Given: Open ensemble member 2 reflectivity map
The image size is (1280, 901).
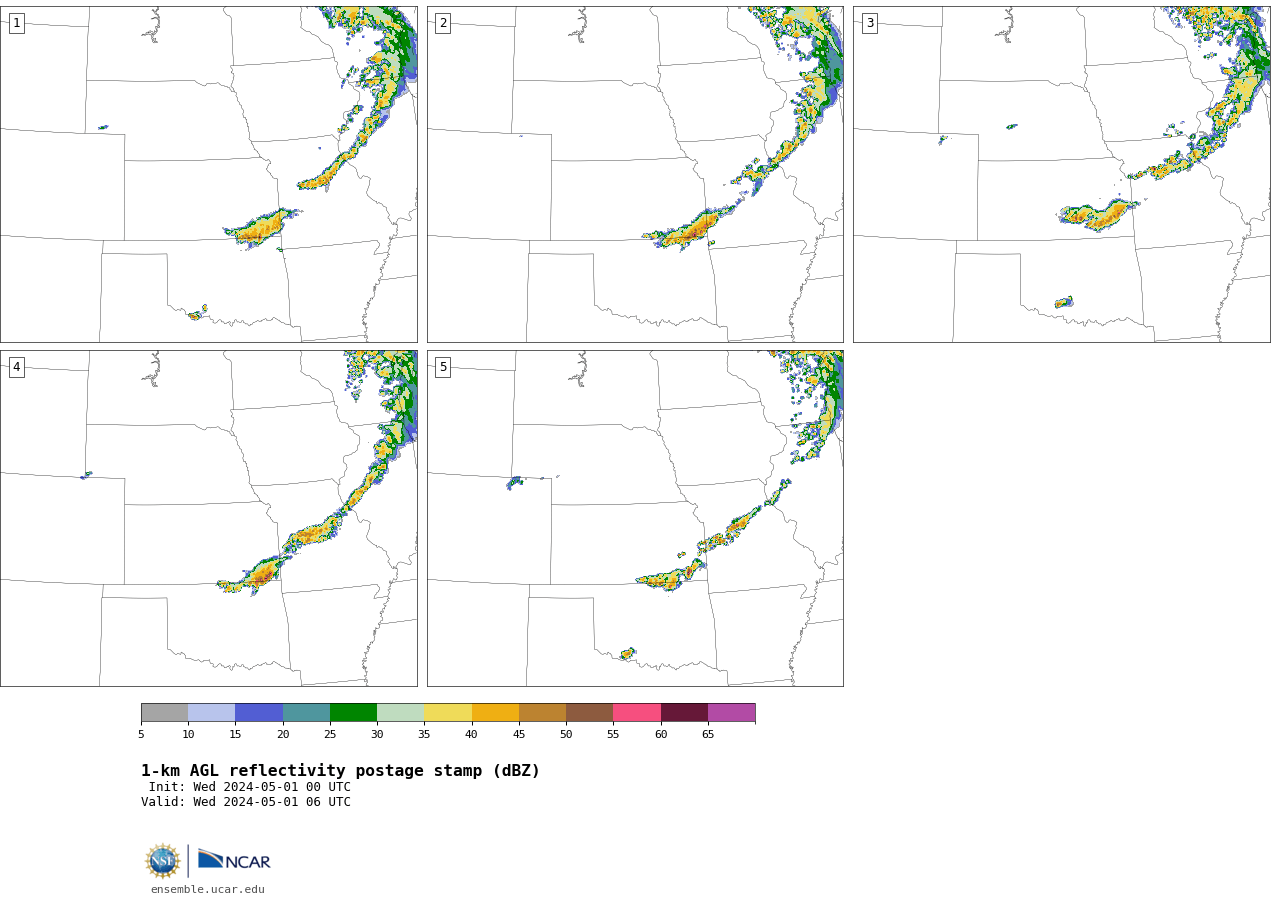Looking at the screenshot, I should [x=635, y=174].
